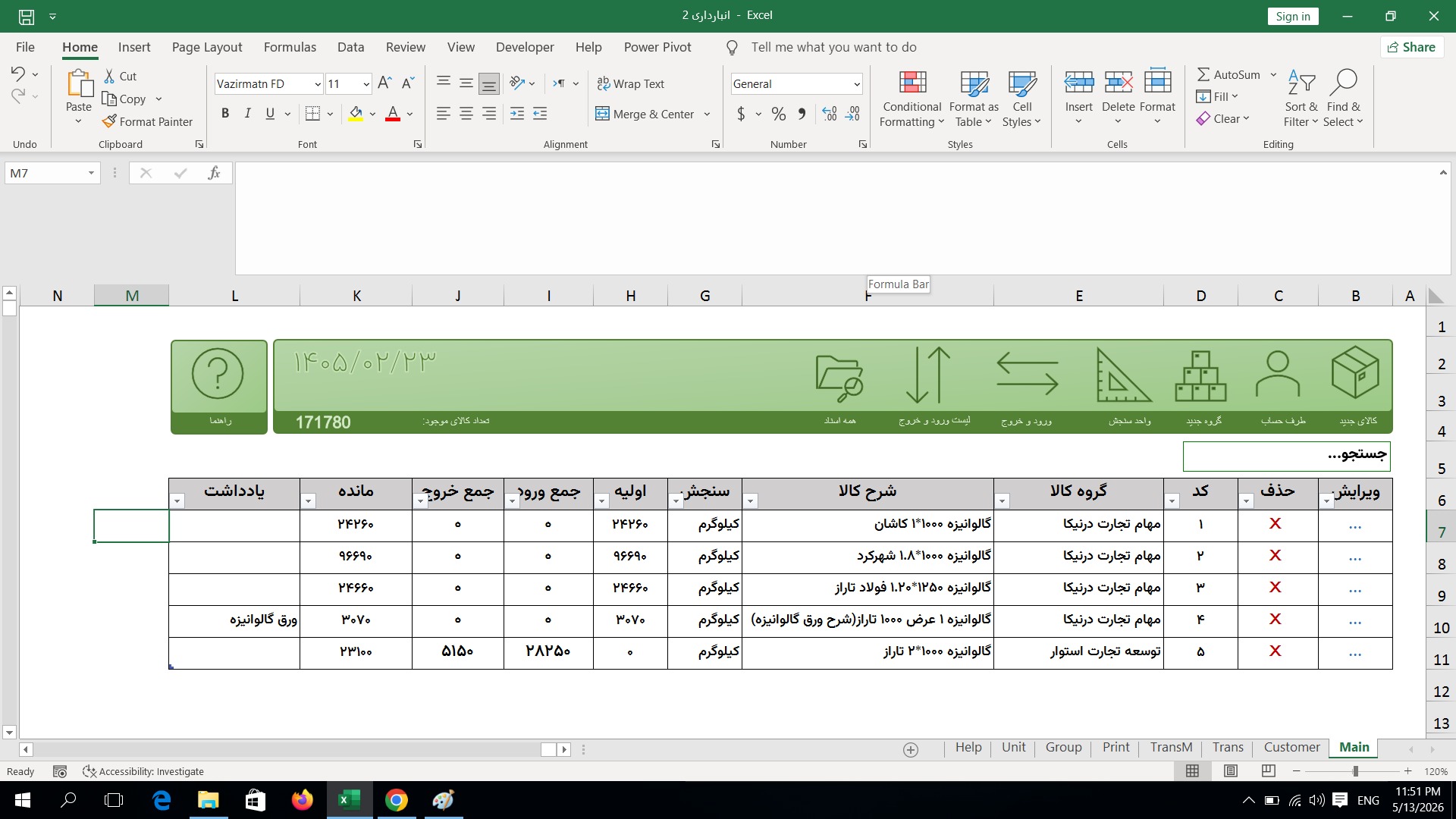Switch to Page Break Preview view
Image resolution: width=1456 pixels, height=819 pixels.
(1268, 771)
